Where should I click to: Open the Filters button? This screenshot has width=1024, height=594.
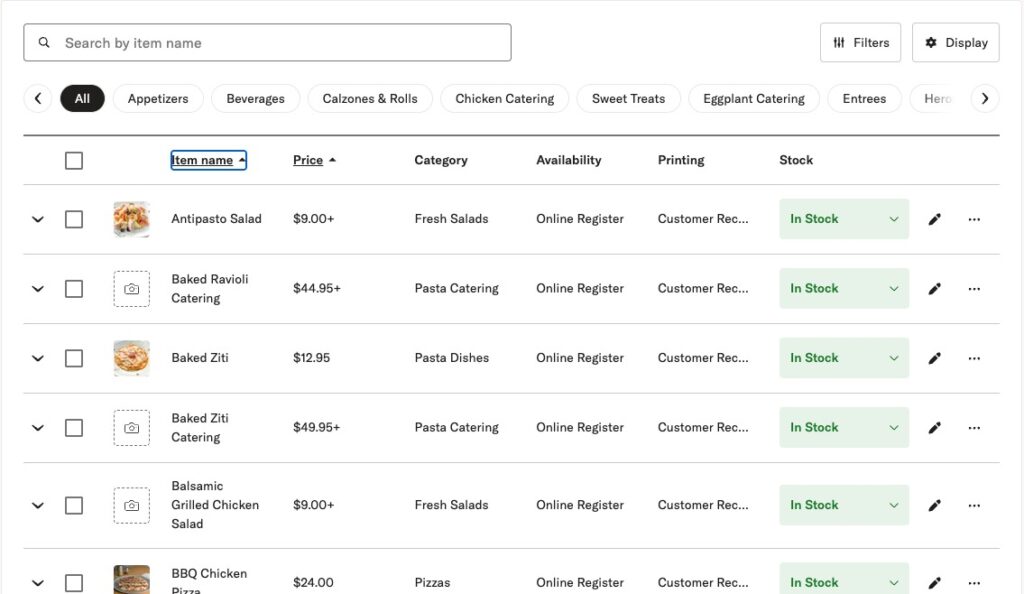[x=860, y=43]
